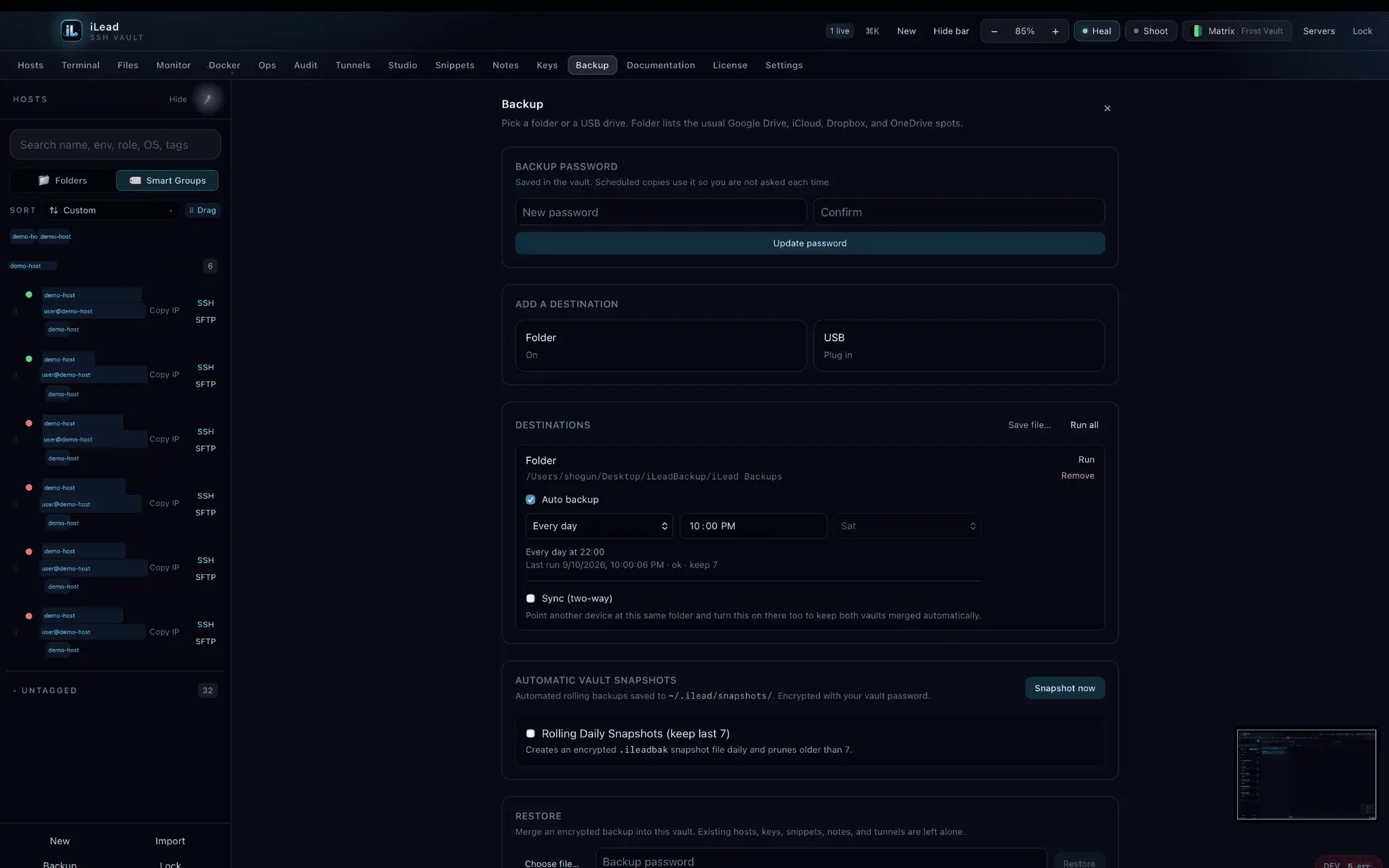Screen dimensions: 1389x868
Task: Open the Docker tab
Action: [x=224, y=65]
